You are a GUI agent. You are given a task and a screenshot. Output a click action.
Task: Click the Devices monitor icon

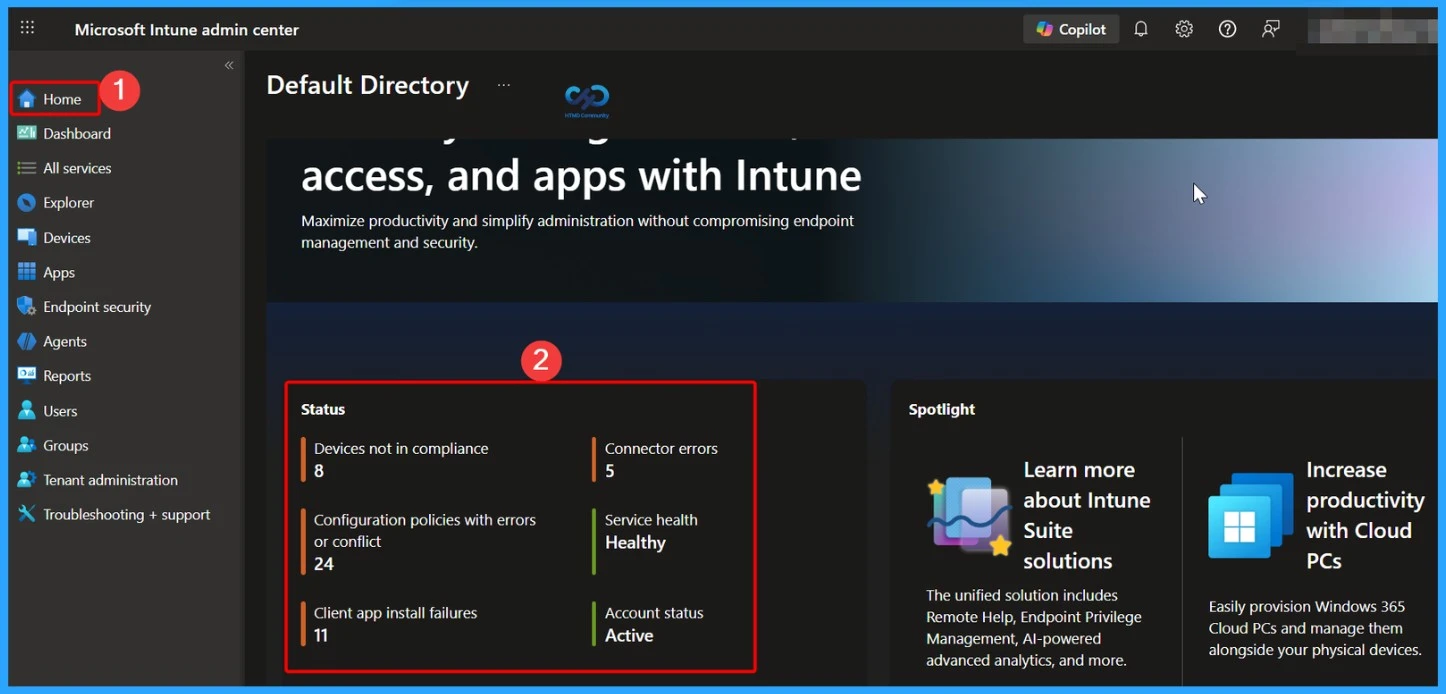pyautogui.click(x=27, y=238)
